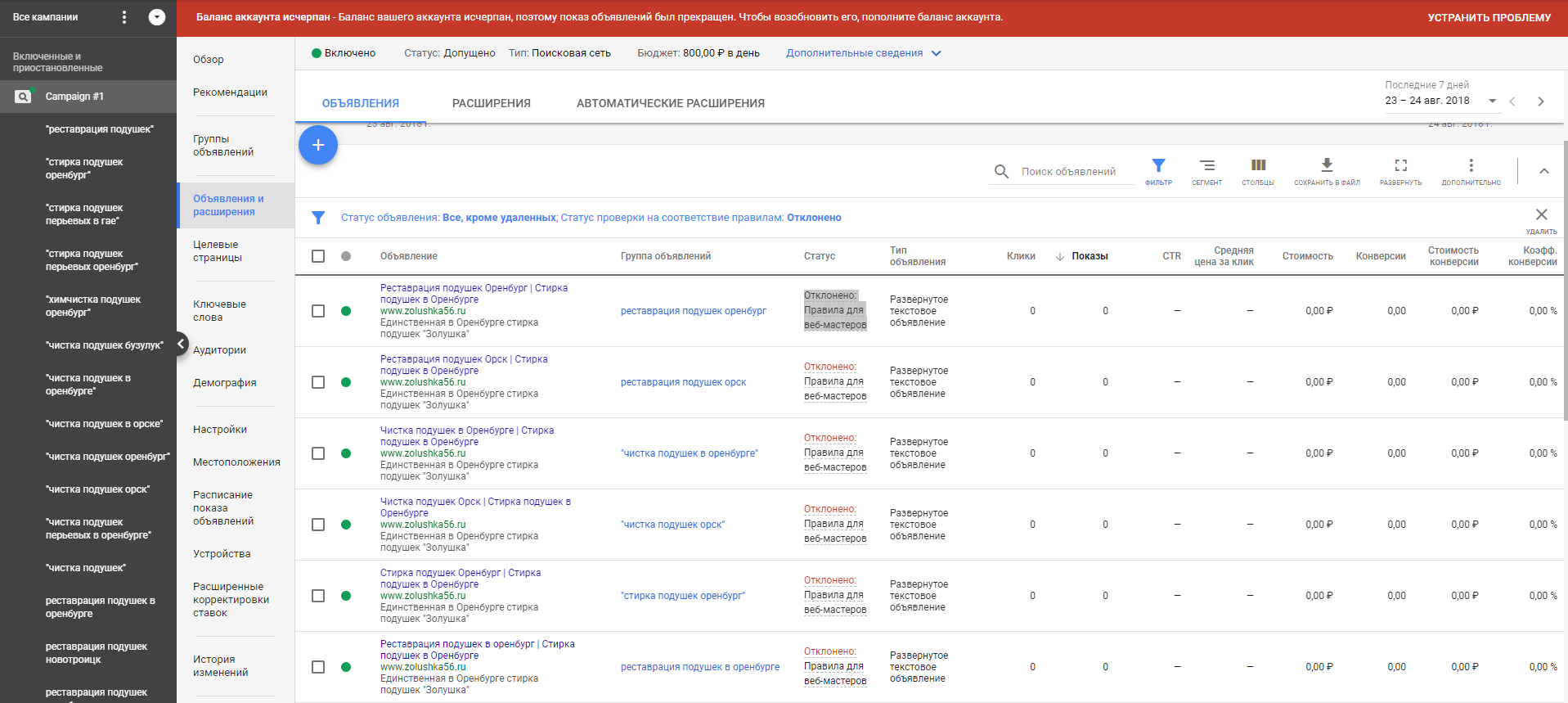Select "чистка подушек бузулук" ad group

[x=105, y=345]
